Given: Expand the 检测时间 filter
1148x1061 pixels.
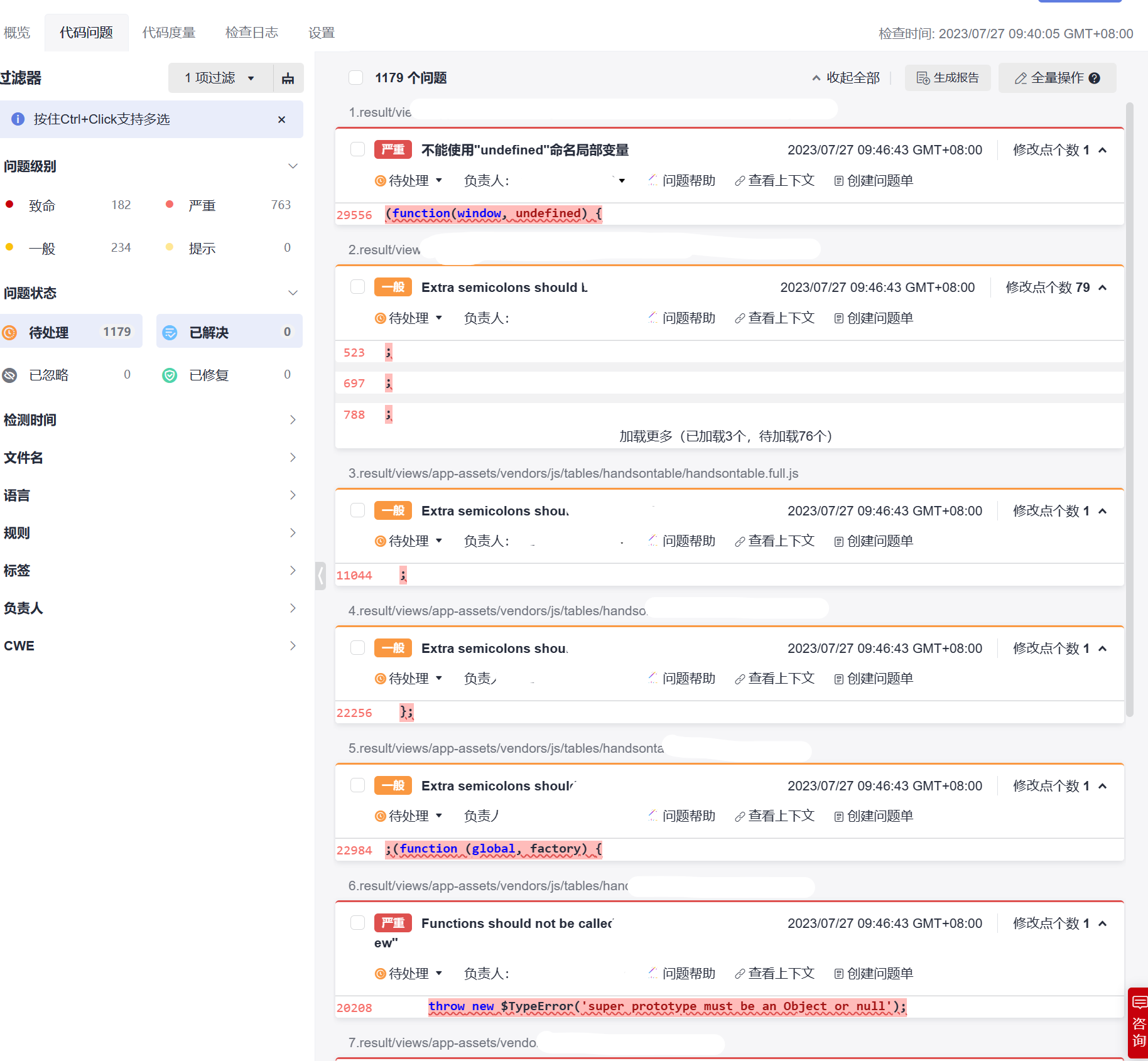Looking at the screenshot, I should (293, 420).
